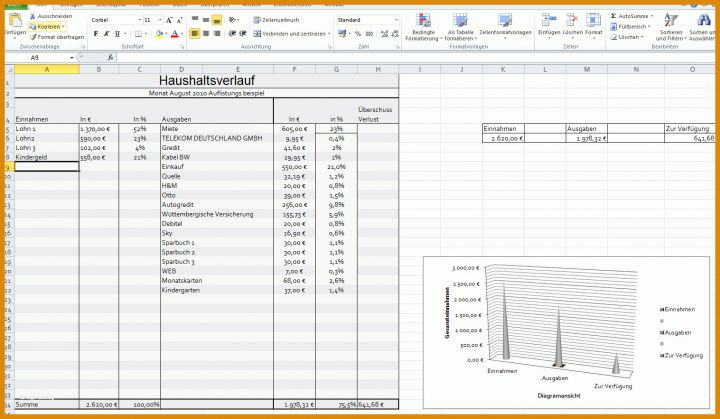Expand the AutoSumme dropdown arrow
The height and width of the screenshot is (419, 720).
tap(652, 16)
